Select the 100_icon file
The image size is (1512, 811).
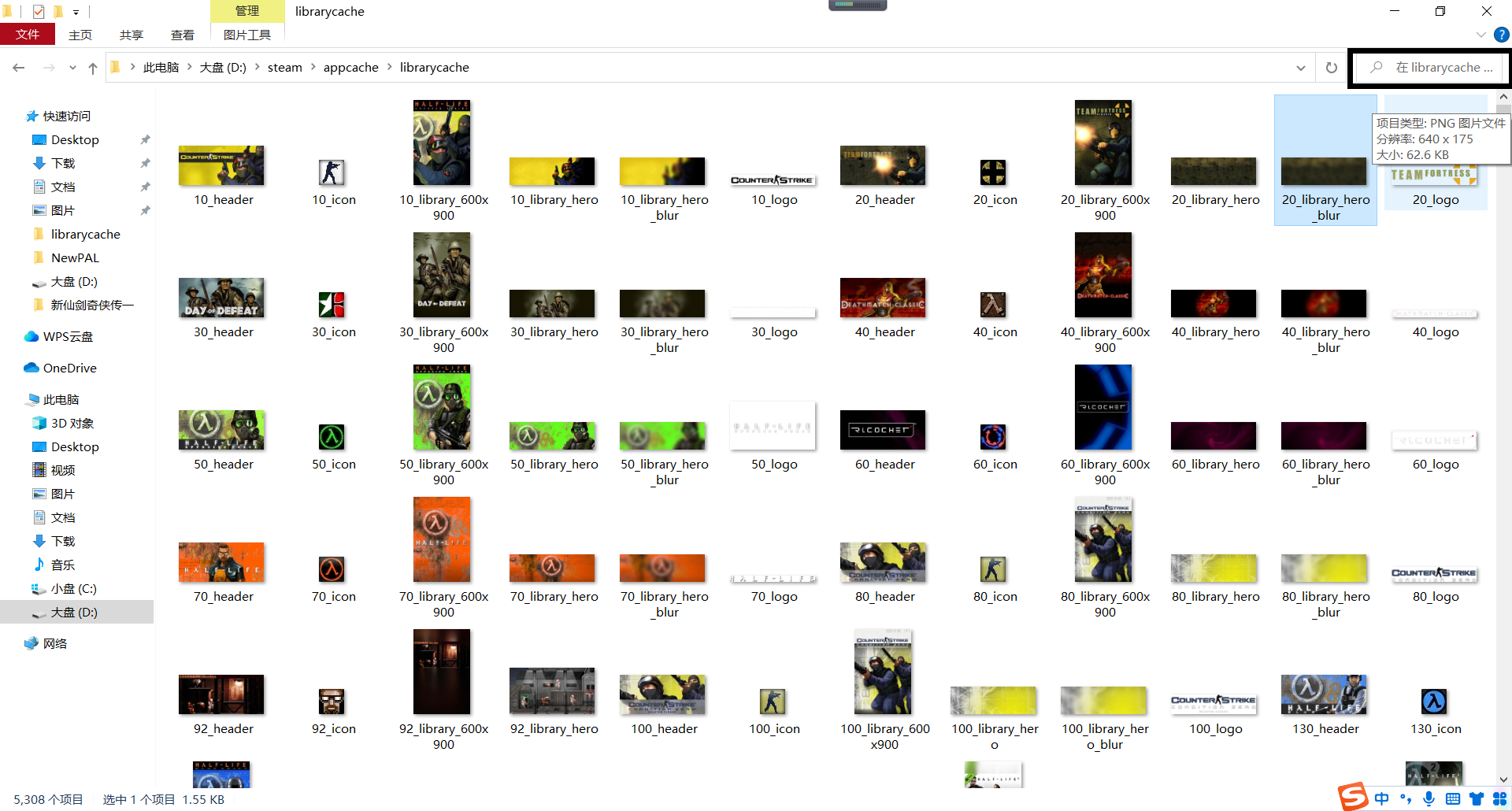pos(773,702)
